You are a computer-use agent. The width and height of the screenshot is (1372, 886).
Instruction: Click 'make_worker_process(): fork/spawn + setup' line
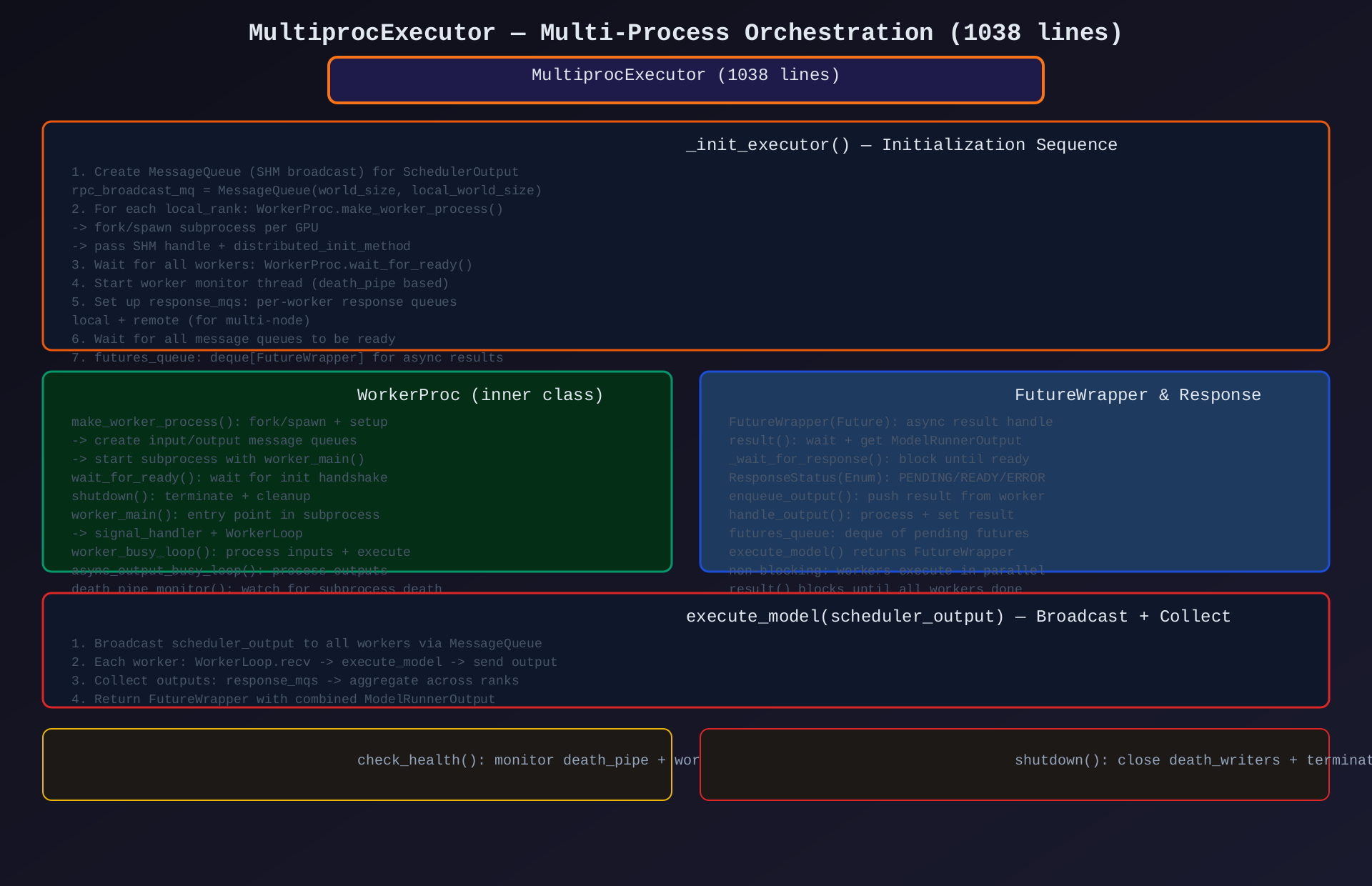[x=229, y=422]
